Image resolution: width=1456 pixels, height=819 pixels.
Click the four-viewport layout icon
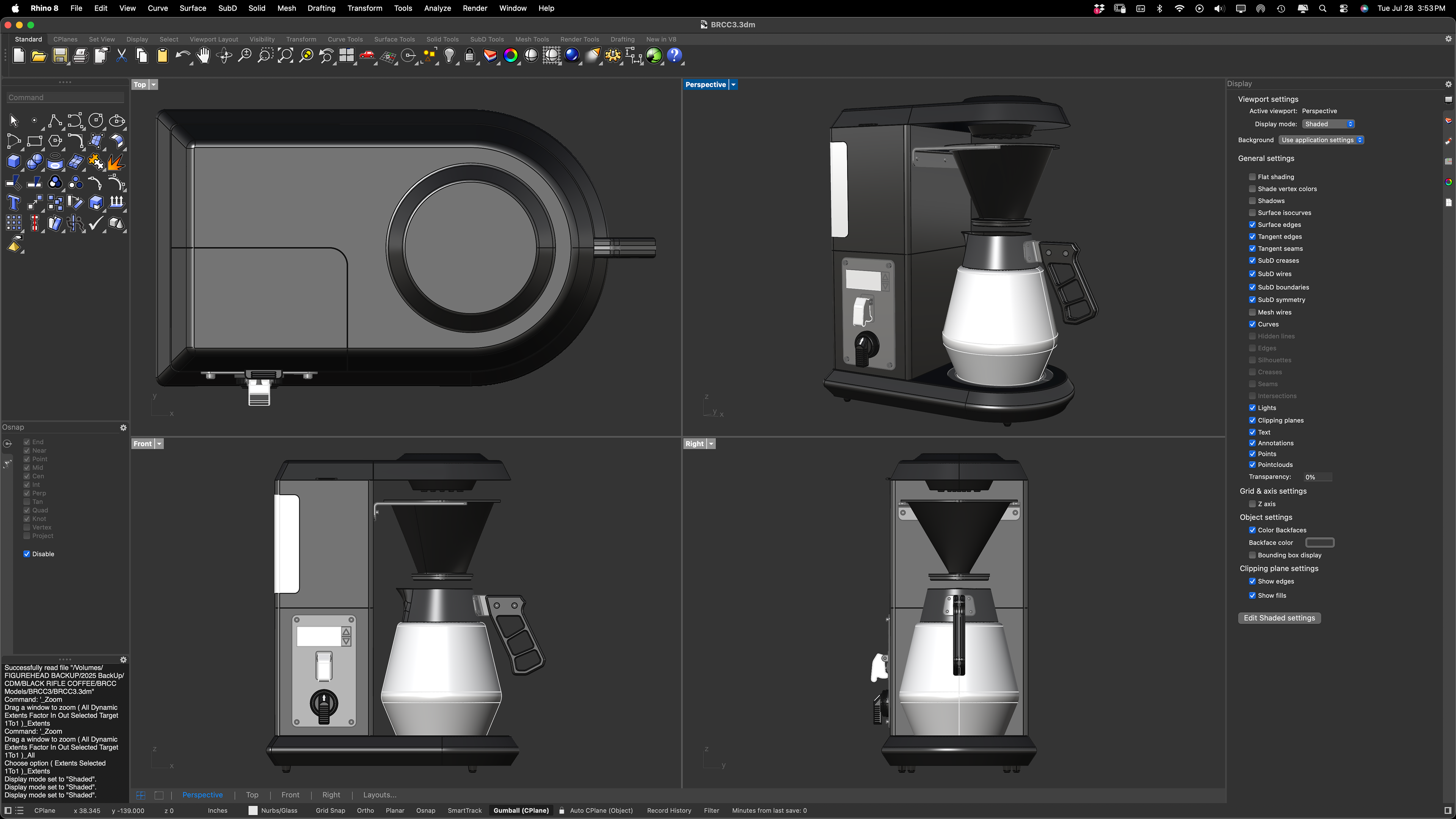coord(347,55)
